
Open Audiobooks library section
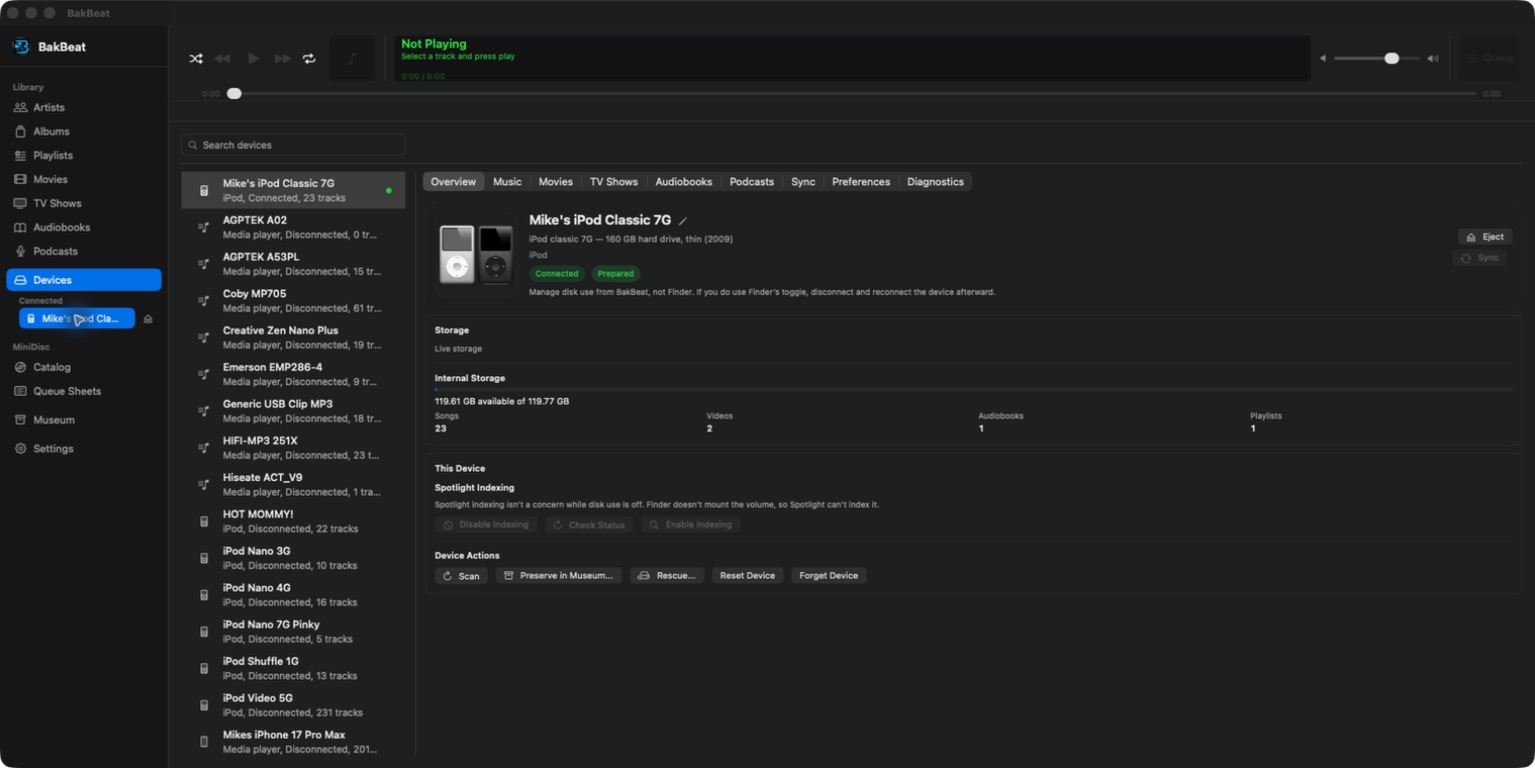tap(83, 227)
